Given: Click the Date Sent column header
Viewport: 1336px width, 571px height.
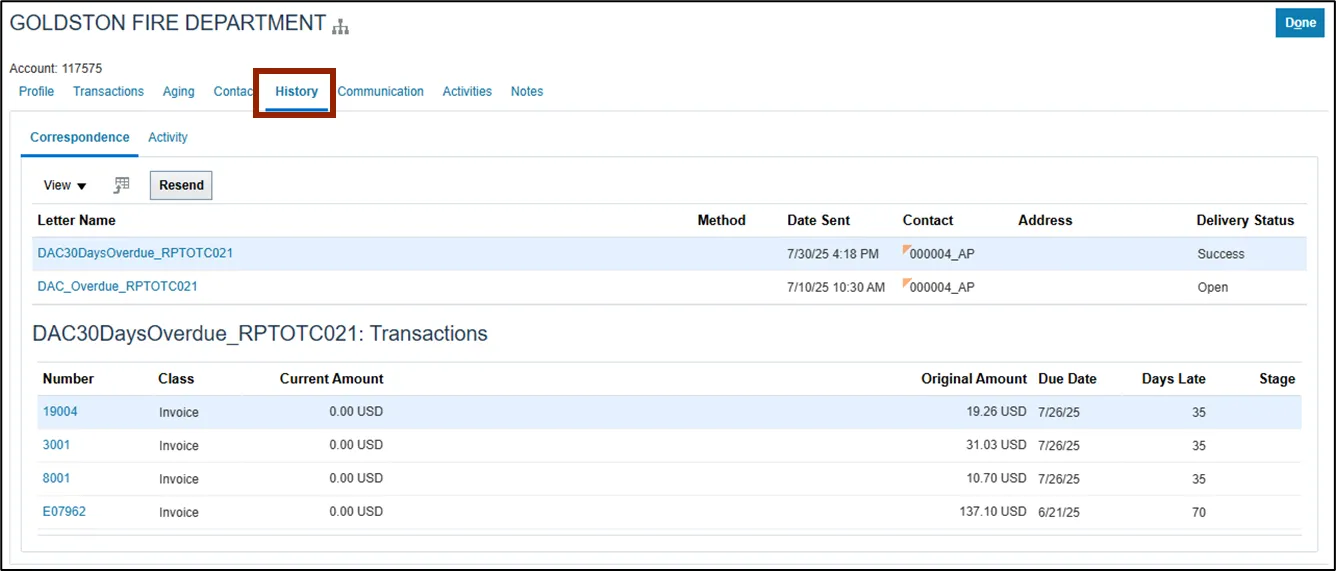Looking at the screenshot, I should coord(818,220).
